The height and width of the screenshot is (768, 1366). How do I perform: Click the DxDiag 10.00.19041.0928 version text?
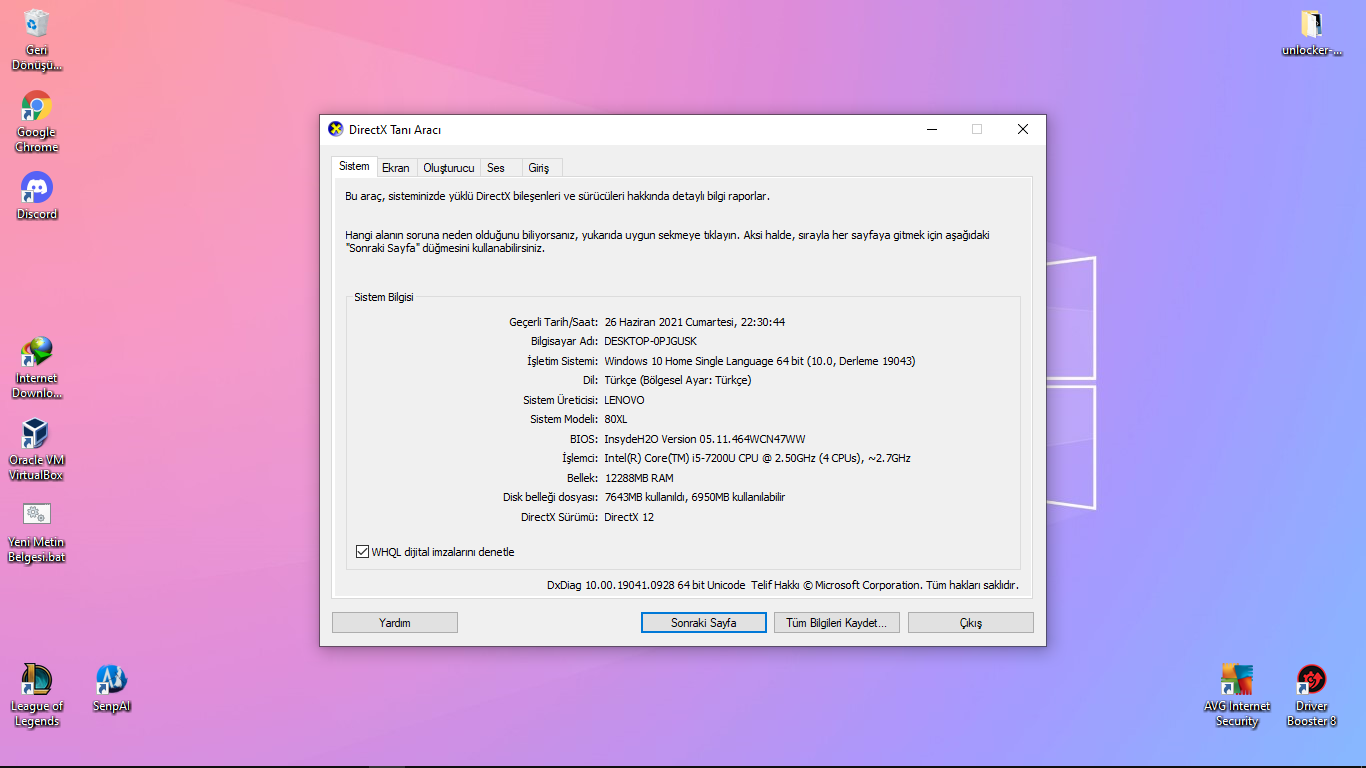click(x=646, y=586)
